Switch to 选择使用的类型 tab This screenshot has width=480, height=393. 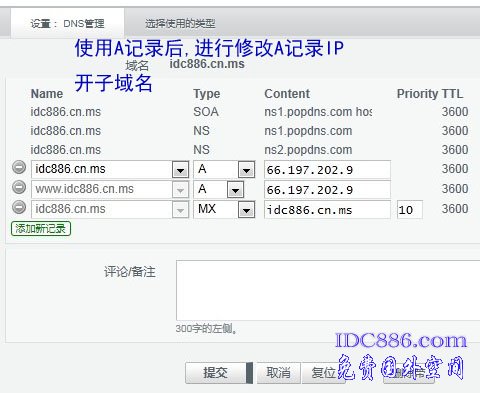(x=180, y=23)
